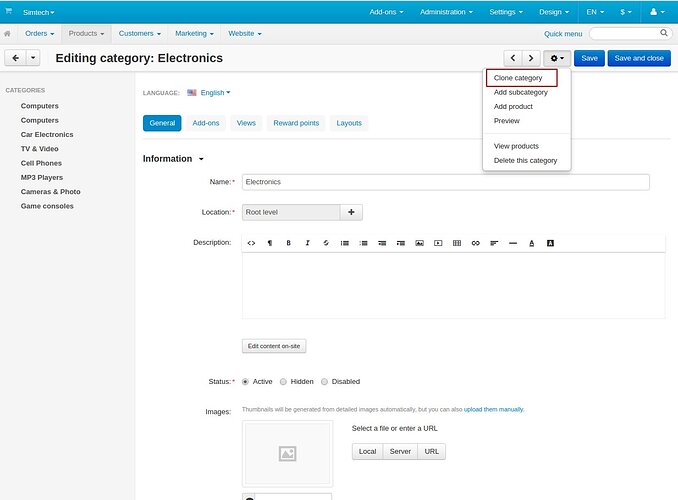The height and width of the screenshot is (500, 678).
Task: Click the plus icon beside Root level
Action: coord(351,212)
